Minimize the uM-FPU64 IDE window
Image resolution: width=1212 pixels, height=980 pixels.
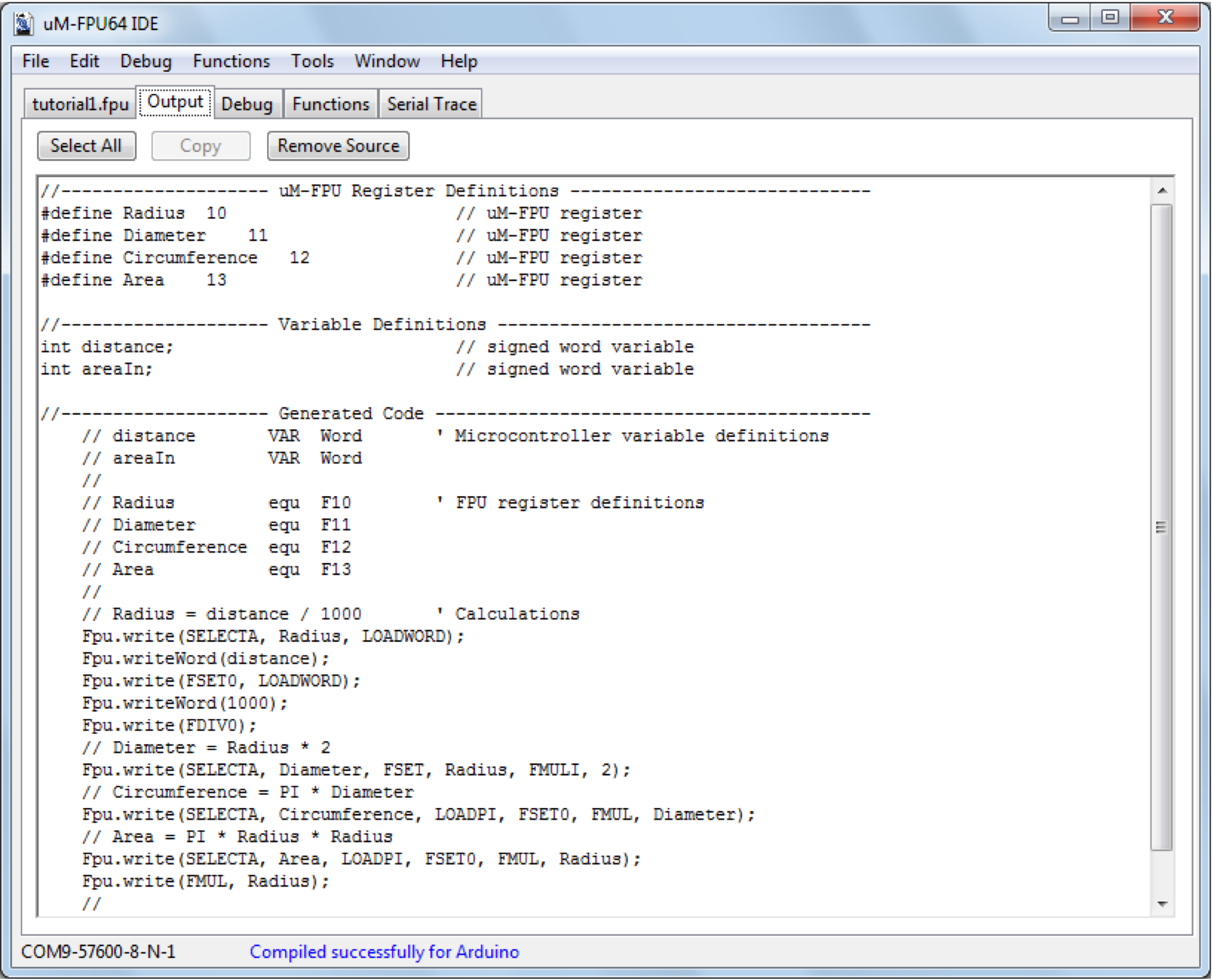pos(1069,19)
